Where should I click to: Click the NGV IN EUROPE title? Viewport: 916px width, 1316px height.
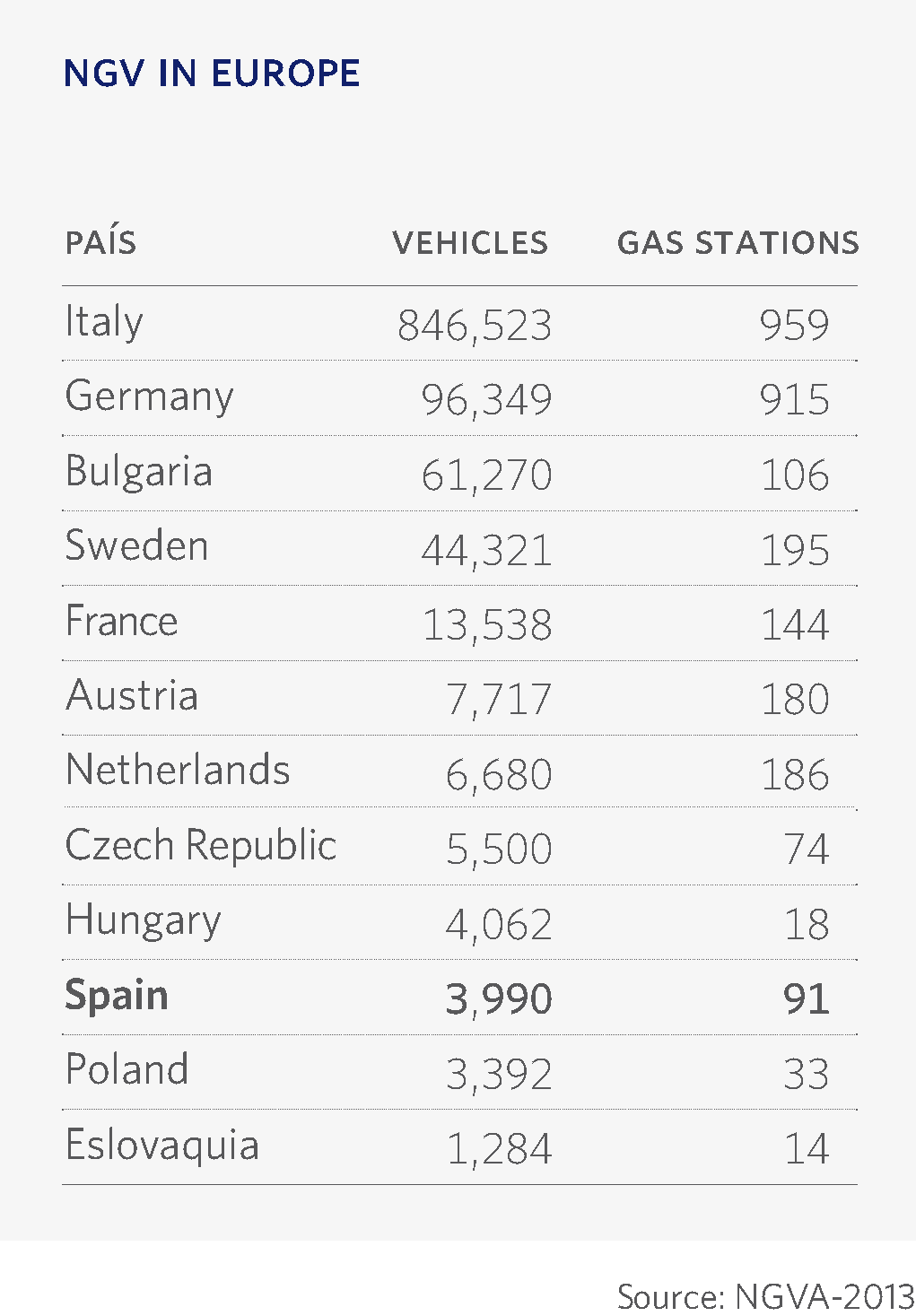coord(212,74)
